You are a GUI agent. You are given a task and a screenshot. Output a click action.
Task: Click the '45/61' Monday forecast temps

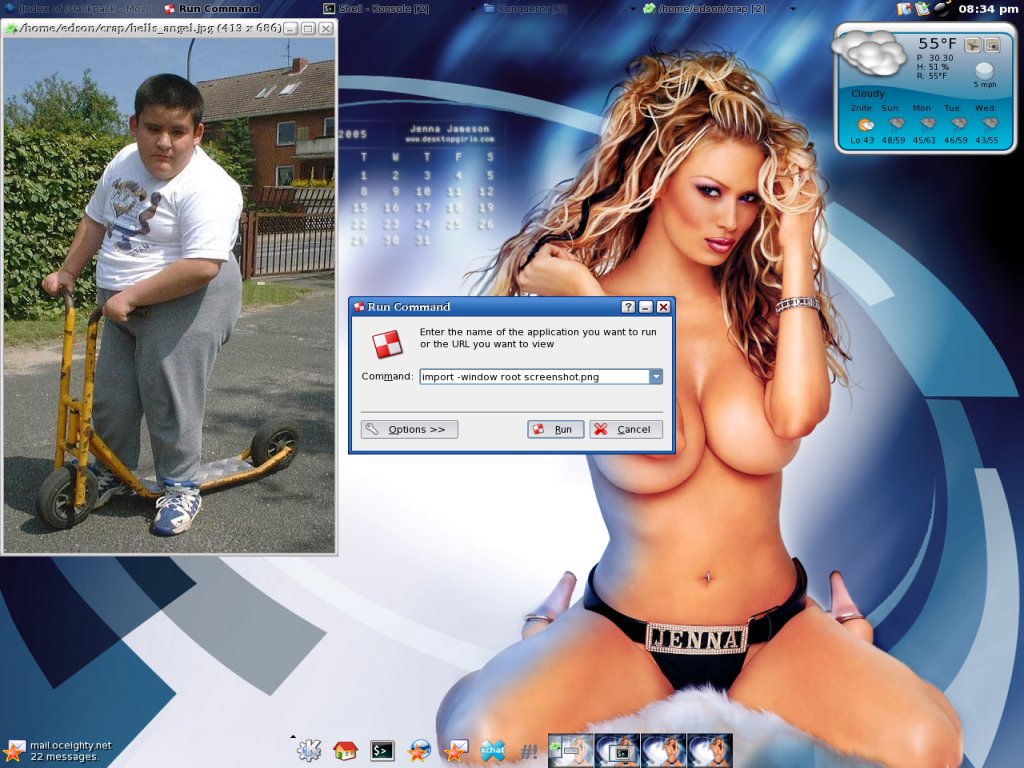coord(924,140)
